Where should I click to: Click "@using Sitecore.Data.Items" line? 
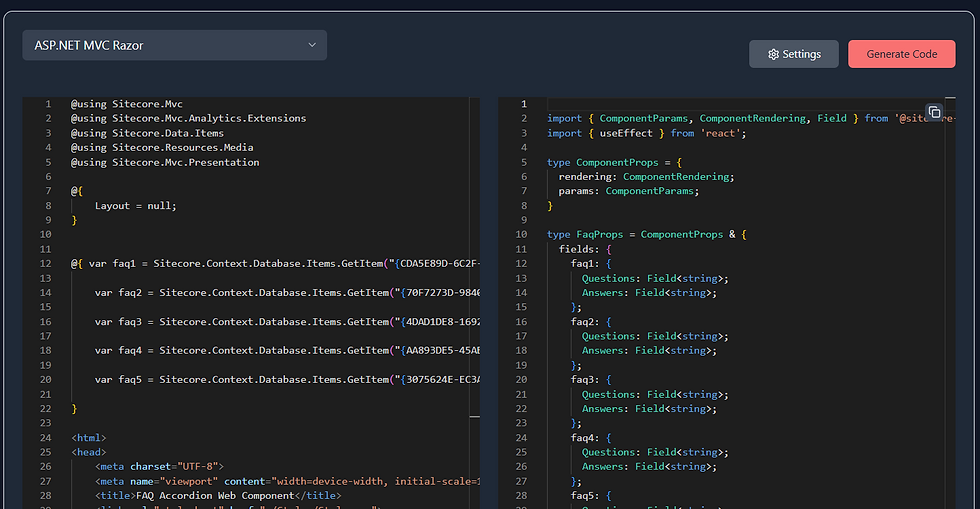[147, 133]
